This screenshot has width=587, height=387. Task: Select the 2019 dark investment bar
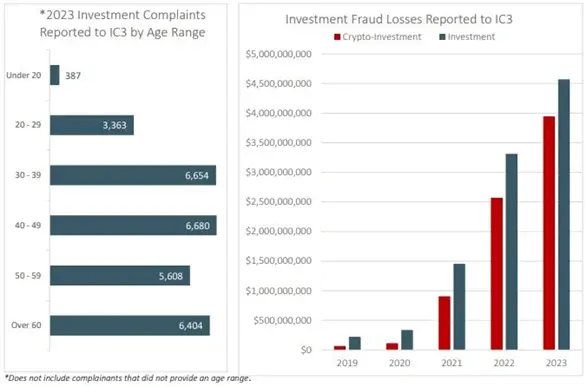(x=355, y=343)
